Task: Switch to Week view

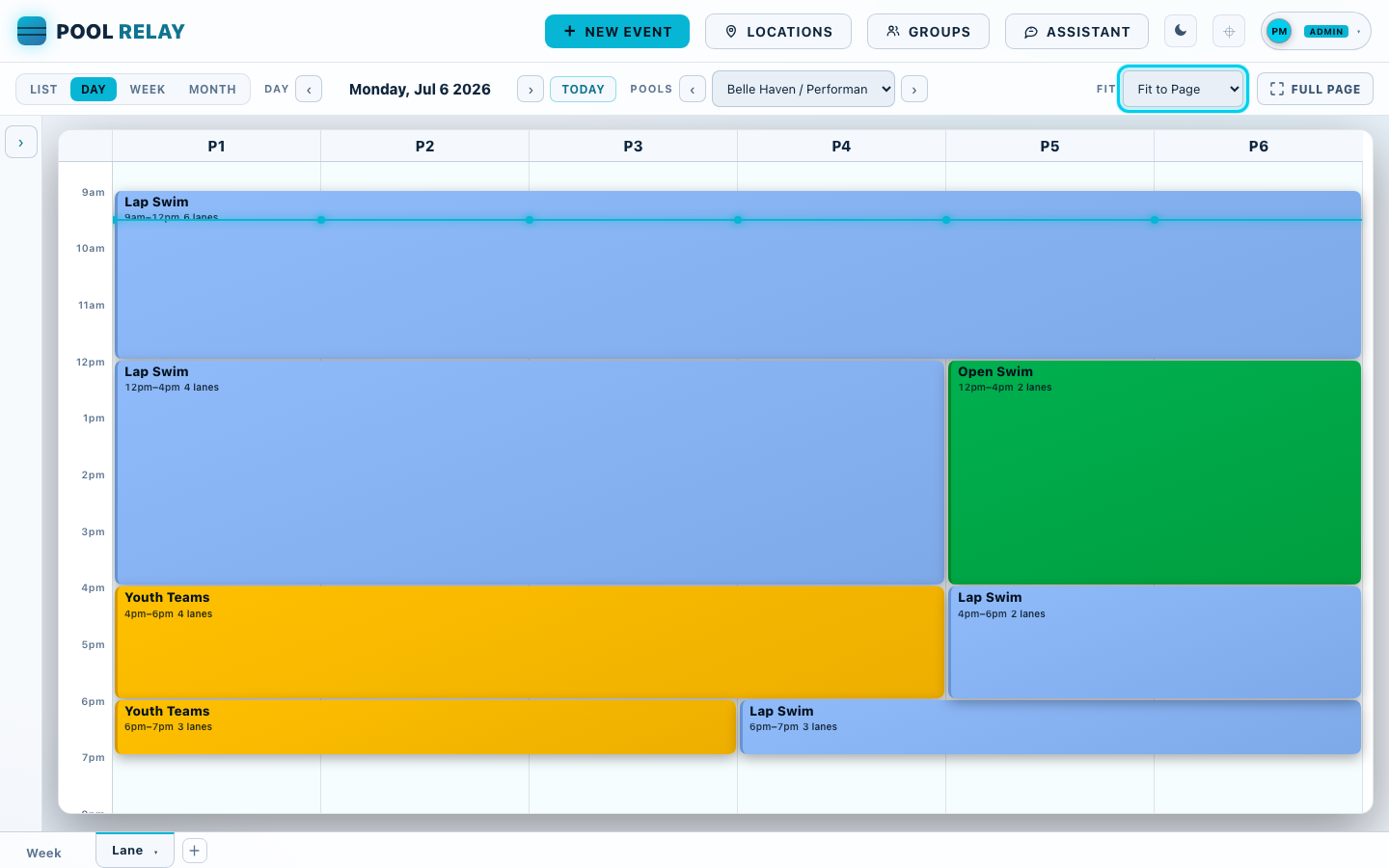Action: [148, 89]
